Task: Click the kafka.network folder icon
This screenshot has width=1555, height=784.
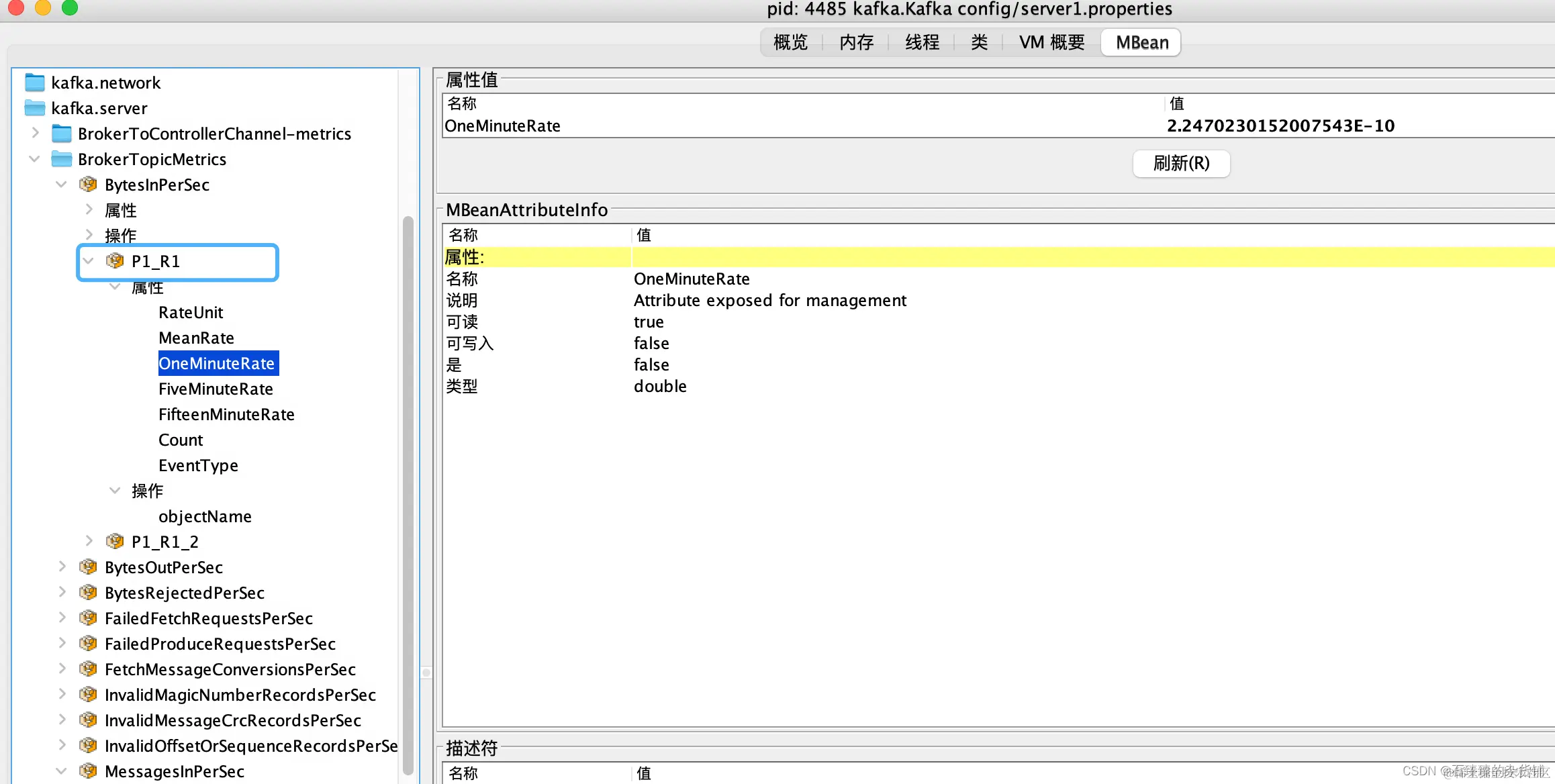Action: click(35, 83)
